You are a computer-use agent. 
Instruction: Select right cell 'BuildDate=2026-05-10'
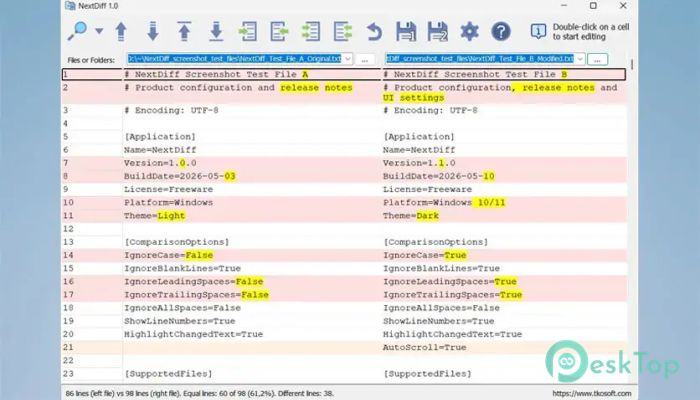click(504, 176)
